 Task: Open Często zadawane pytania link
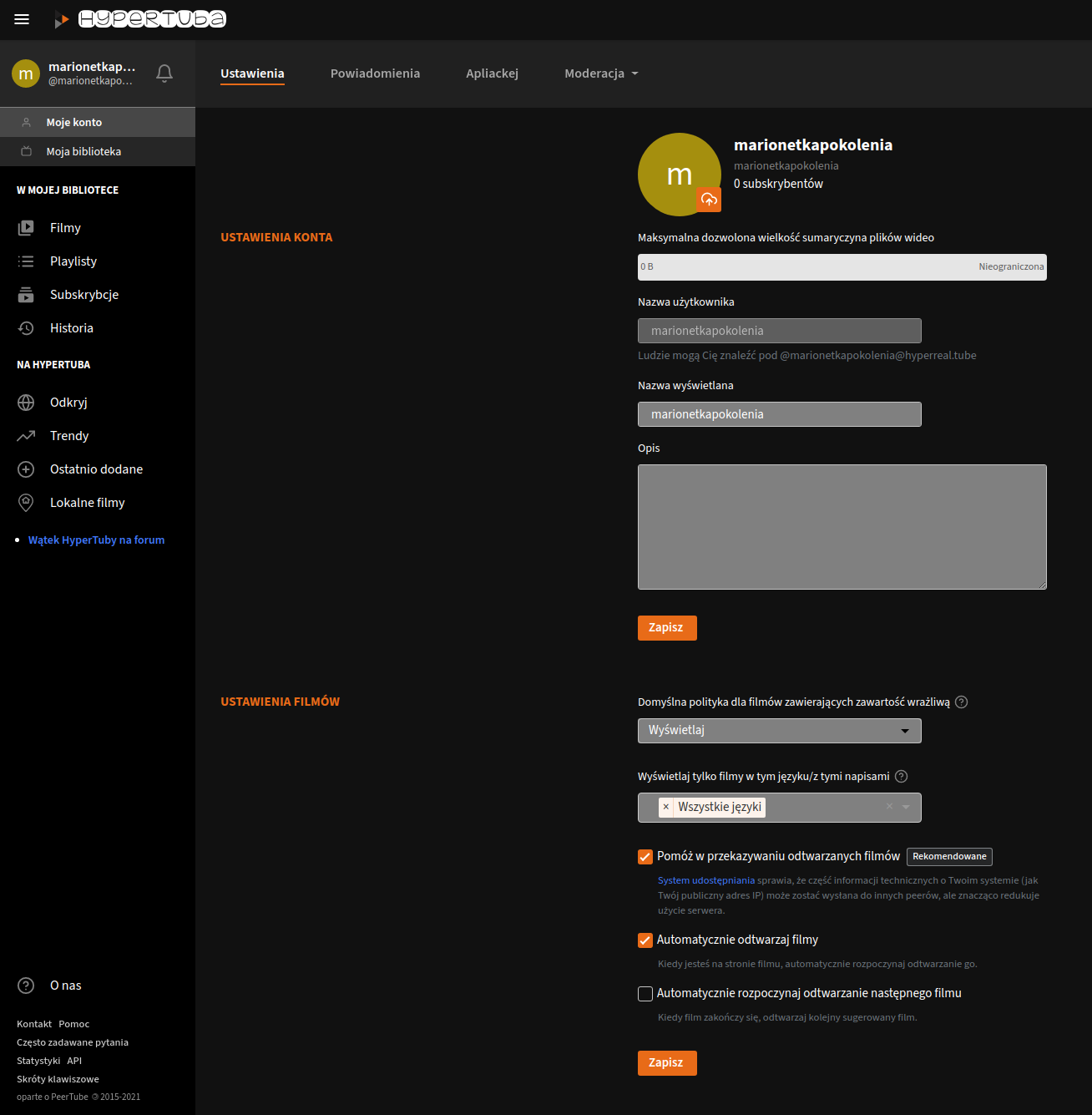click(x=73, y=1042)
